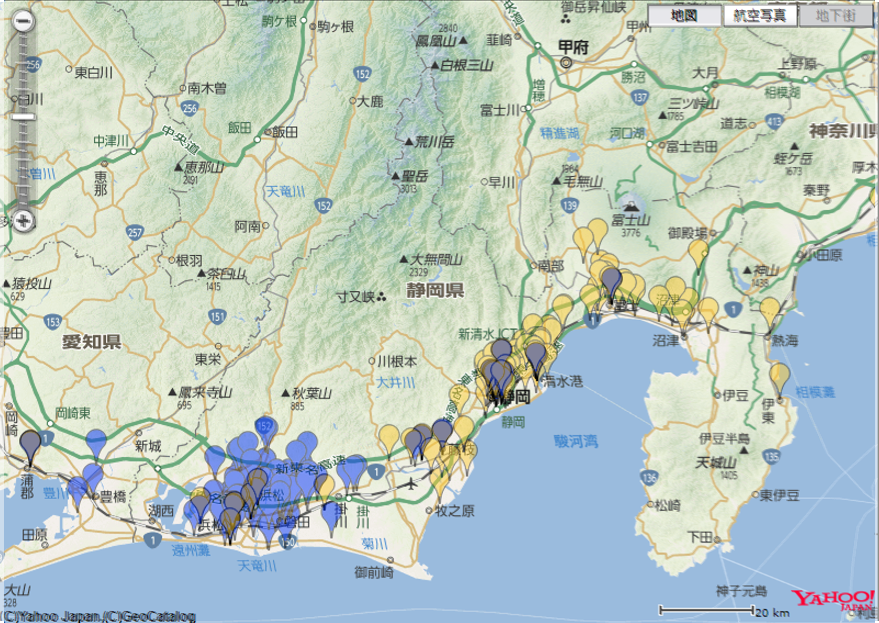Select the gray marker southwest of 富士山
879x623 pixels.
pyautogui.click(x=611, y=280)
